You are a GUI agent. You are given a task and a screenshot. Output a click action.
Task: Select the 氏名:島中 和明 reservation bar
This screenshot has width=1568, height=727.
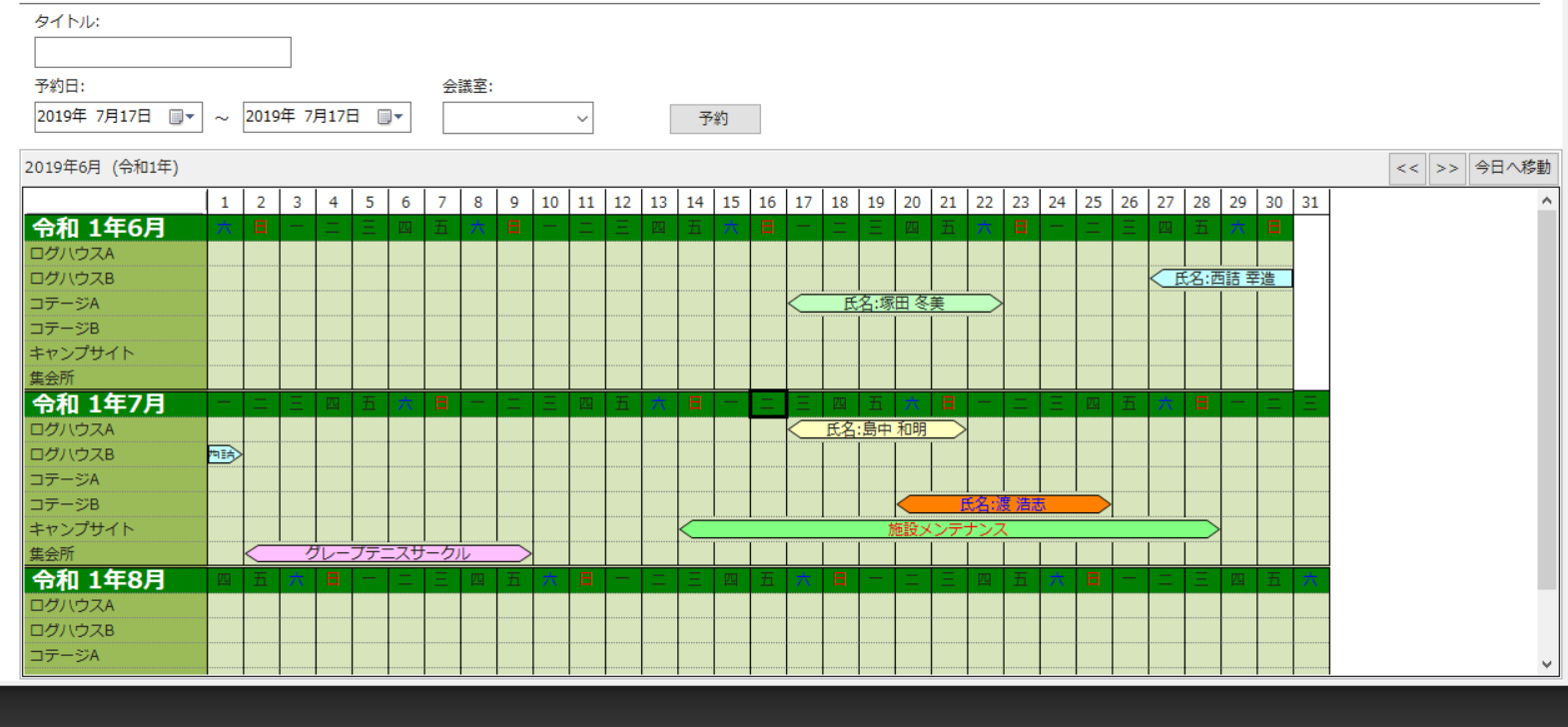click(876, 429)
